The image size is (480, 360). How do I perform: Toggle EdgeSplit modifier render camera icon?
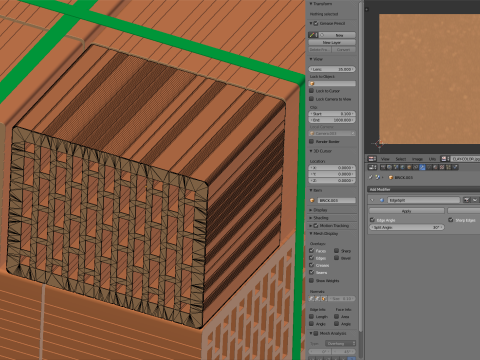[x=466, y=200]
